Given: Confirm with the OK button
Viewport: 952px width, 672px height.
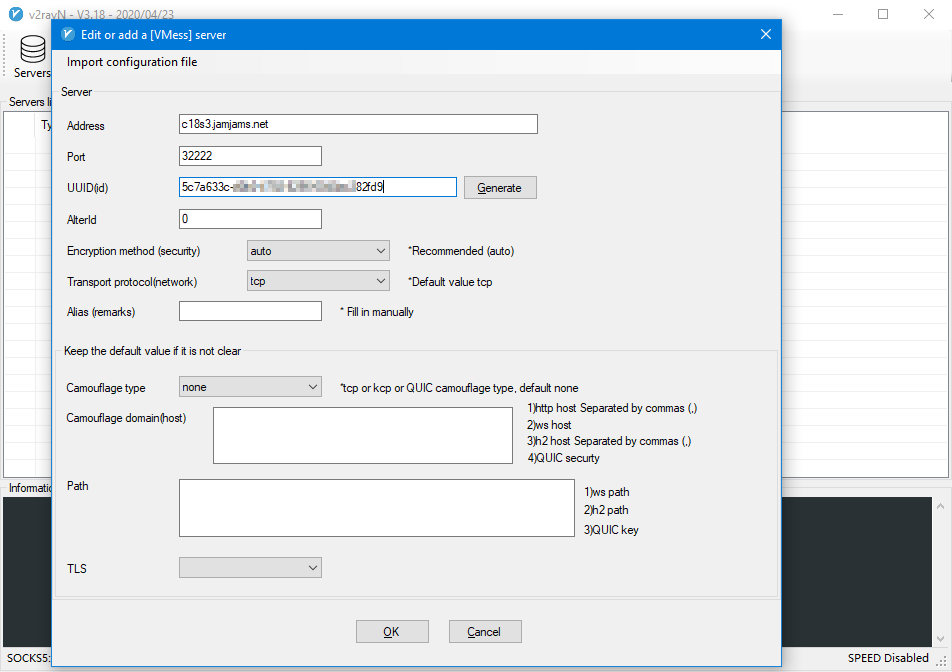Looking at the screenshot, I should (x=392, y=631).
